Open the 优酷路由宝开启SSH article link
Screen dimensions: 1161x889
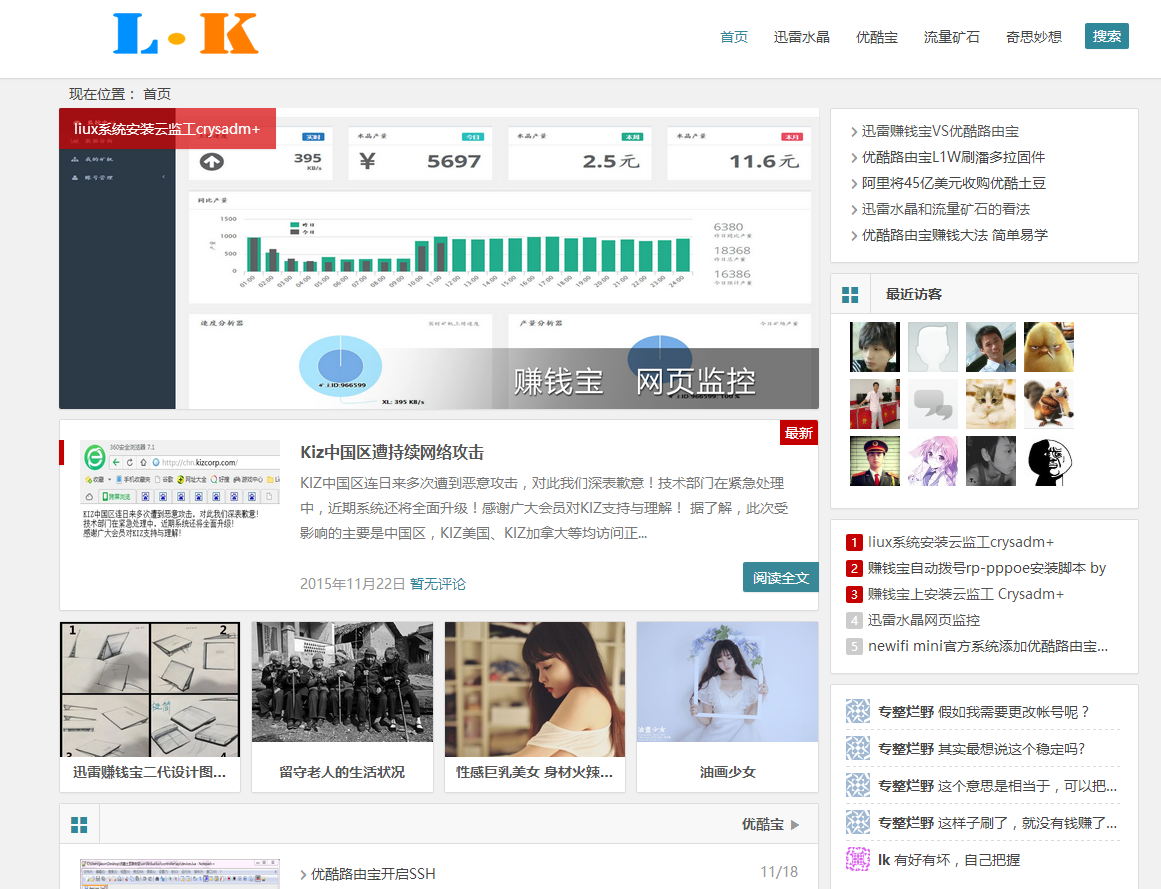(373, 874)
